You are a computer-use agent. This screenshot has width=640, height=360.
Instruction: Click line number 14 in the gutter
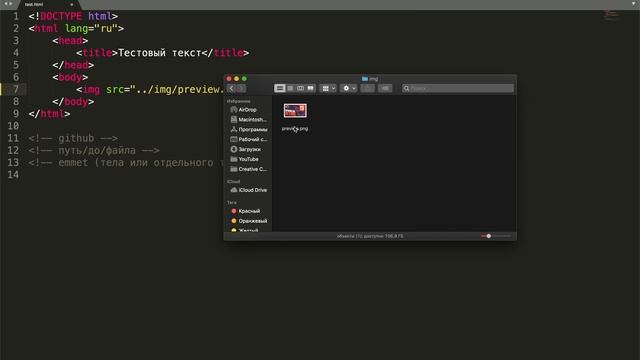click(x=13, y=175)
